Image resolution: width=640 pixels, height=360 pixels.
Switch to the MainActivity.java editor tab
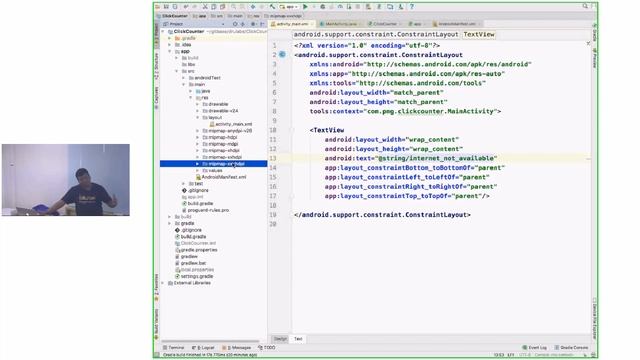coord(341,24)
